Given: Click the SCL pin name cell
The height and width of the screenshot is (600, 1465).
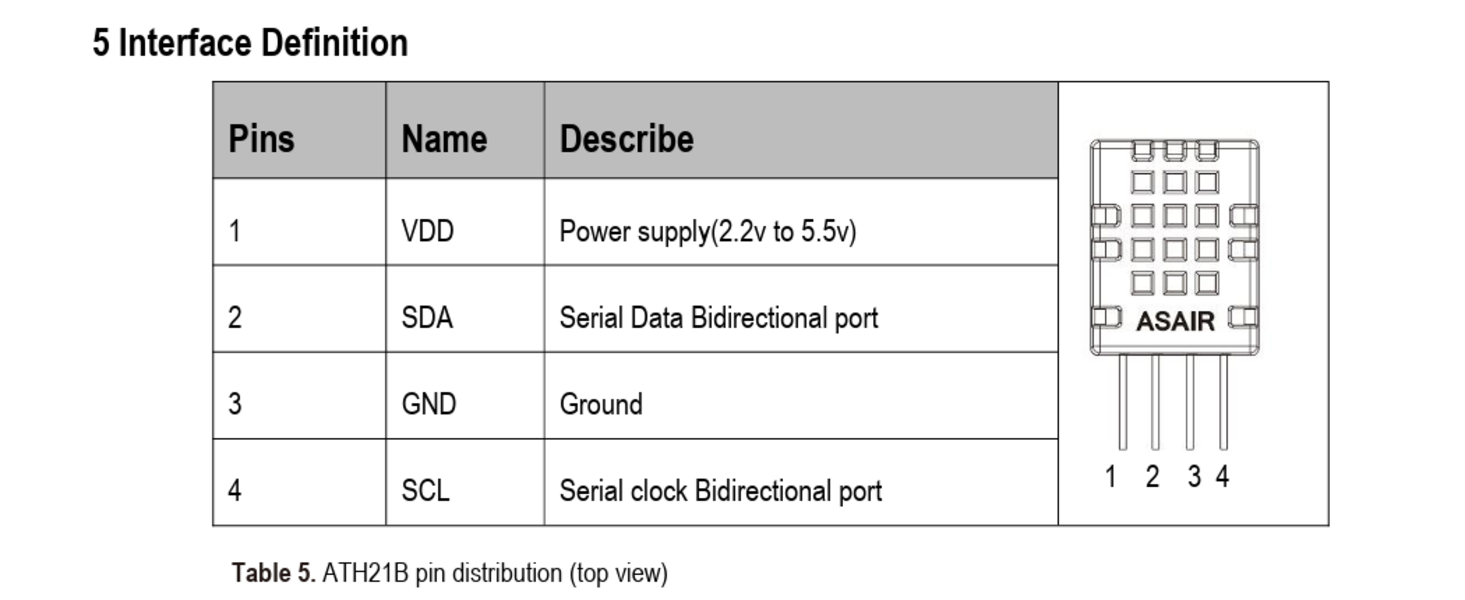Looking at the screenshot, I should click(465, 482).
